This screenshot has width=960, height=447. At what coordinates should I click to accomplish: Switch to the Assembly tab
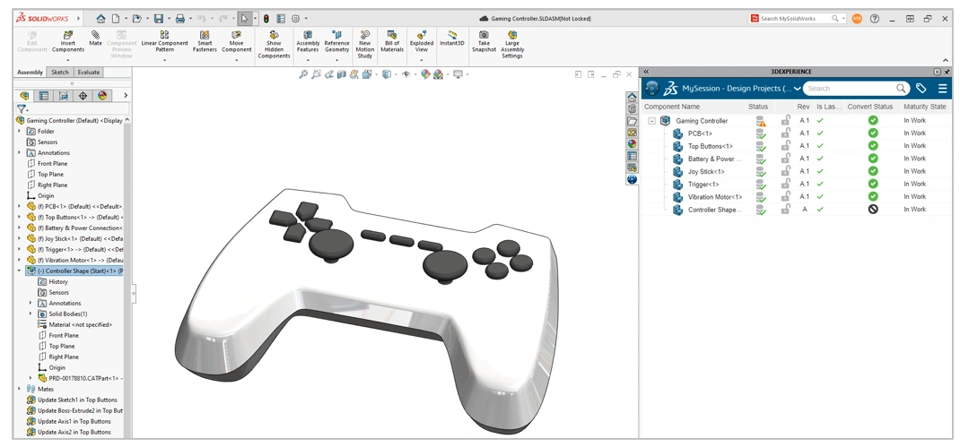pyautogui.click(x=30, y=72)
